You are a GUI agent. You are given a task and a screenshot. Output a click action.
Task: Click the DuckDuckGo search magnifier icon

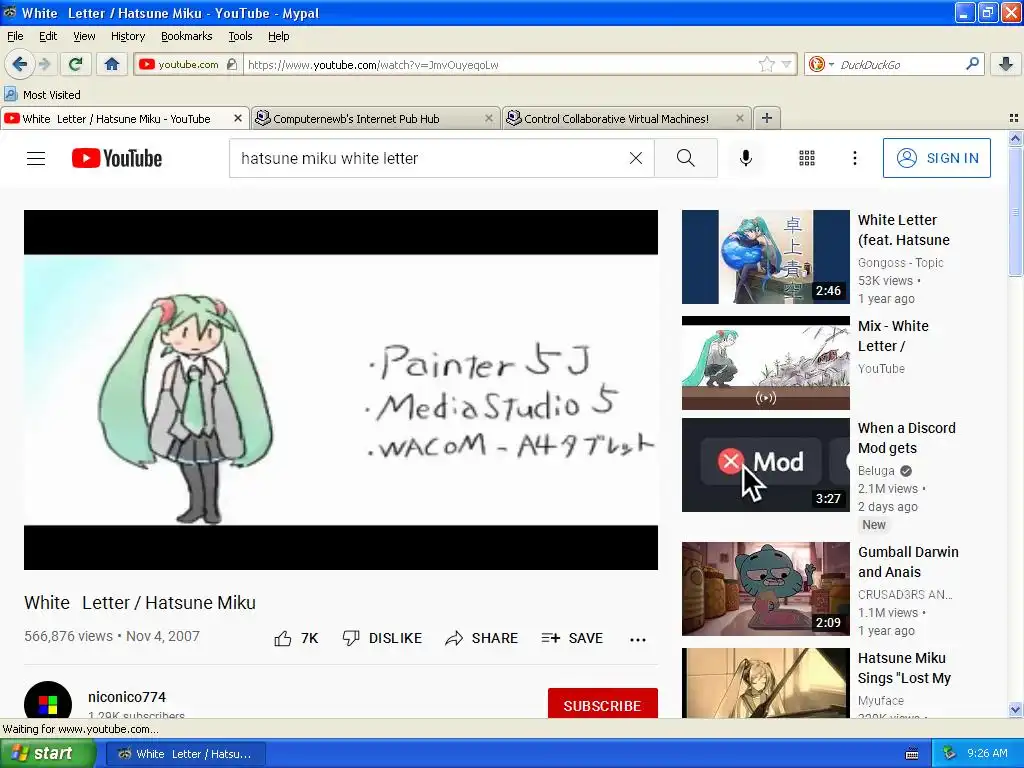[x=972, y=64]
